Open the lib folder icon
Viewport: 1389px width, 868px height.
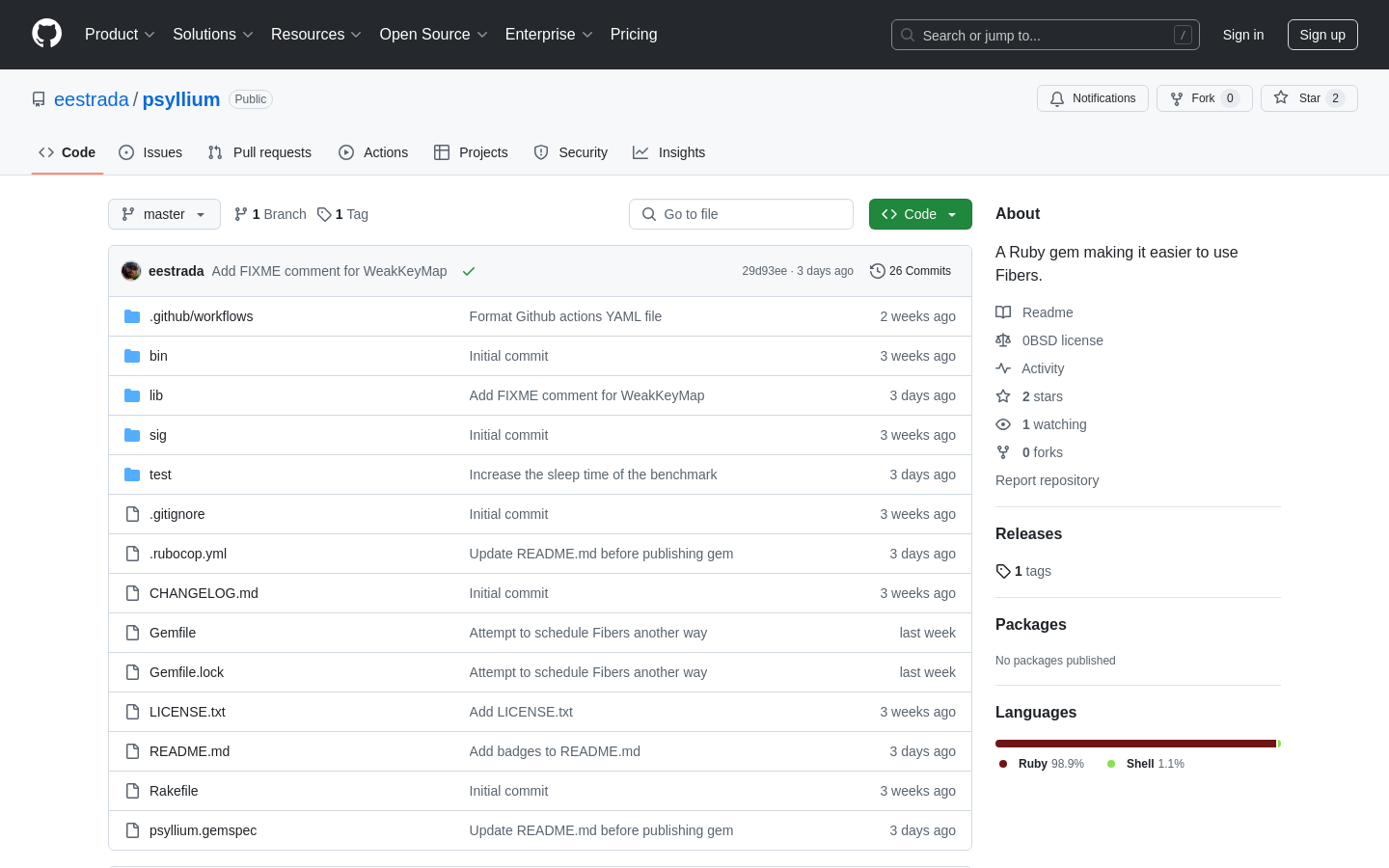click(132, 395)
